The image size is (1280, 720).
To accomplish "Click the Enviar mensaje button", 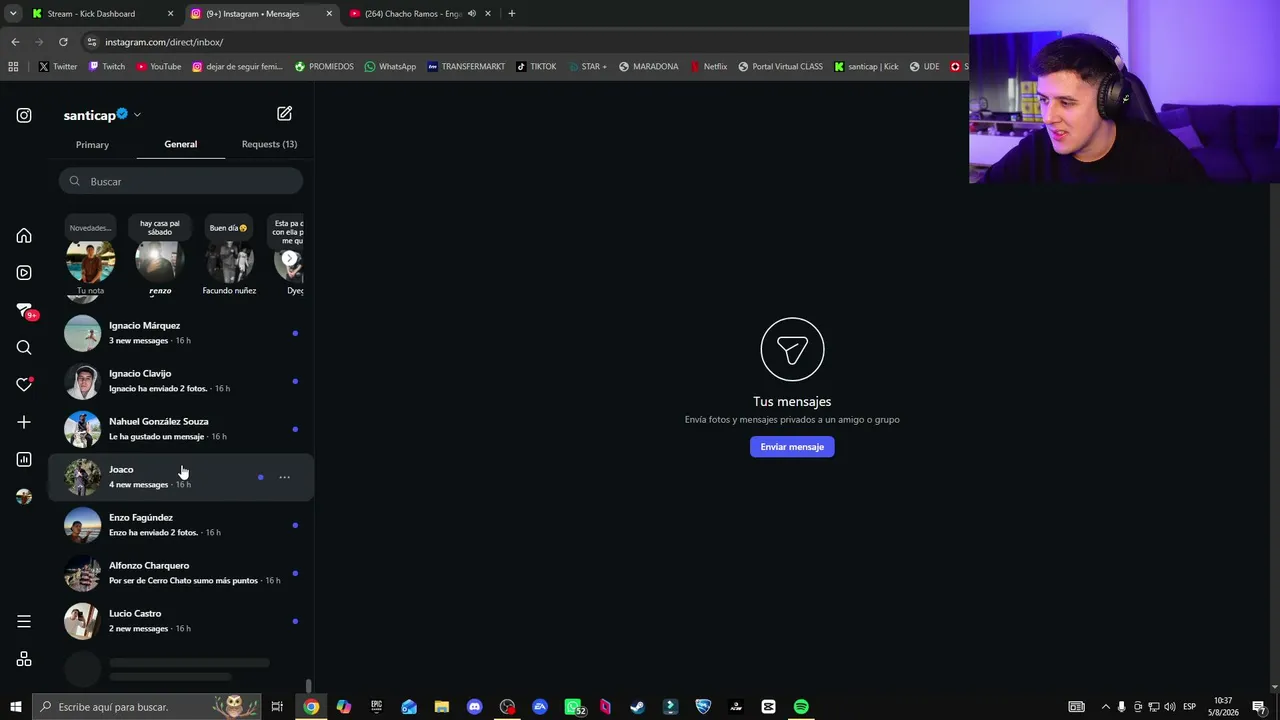I will coord(792,447).
